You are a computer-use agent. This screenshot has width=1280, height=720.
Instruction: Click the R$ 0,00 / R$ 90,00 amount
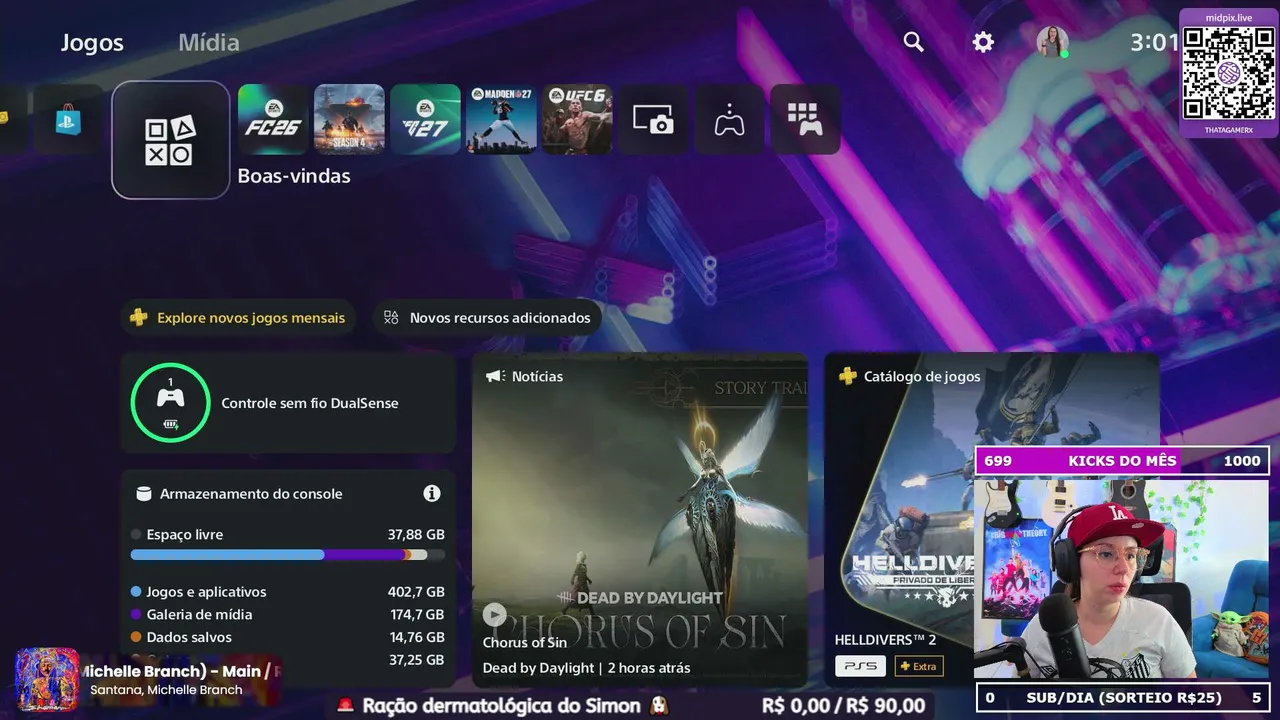pyautogui.click(x=843, y=706)
